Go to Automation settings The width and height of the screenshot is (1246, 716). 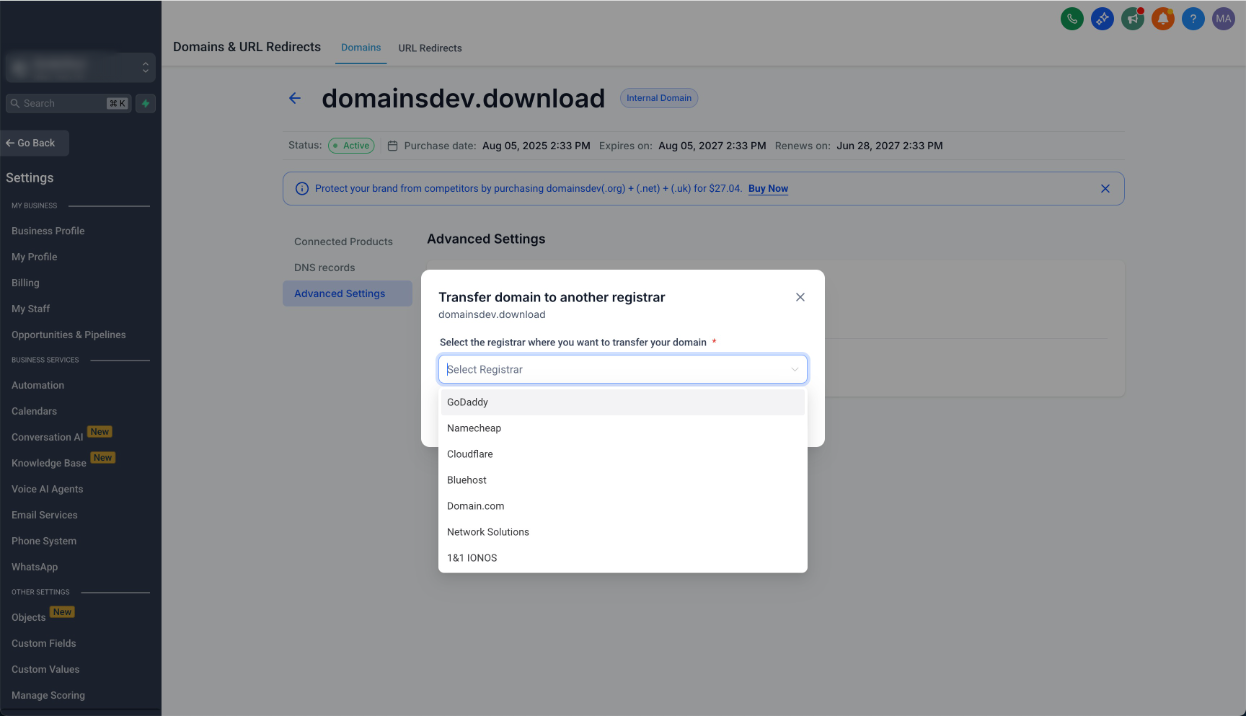pyautogui.click(x=37, y=385)
